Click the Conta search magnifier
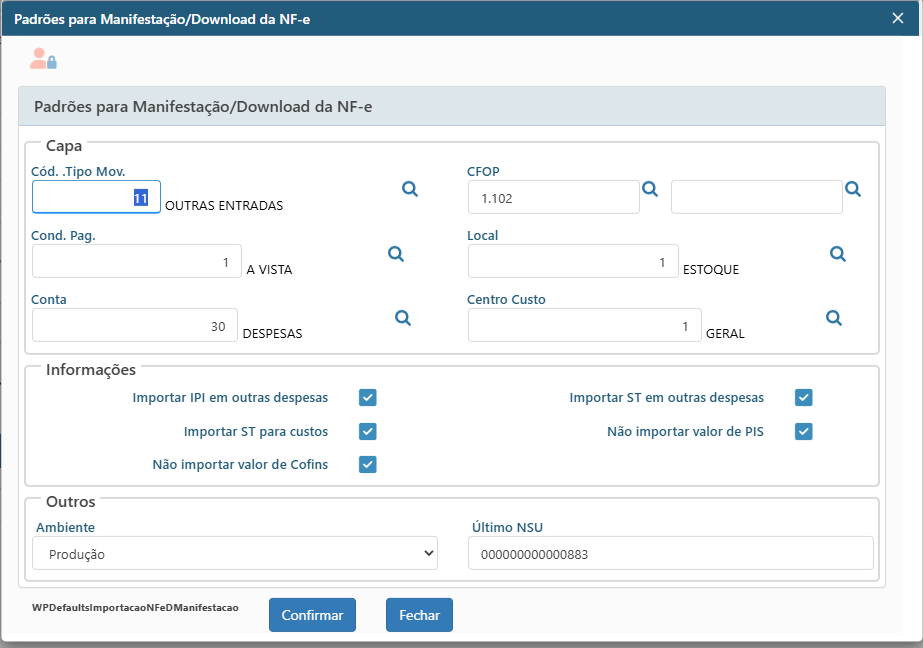Screen dimensions: 923x648 click(403, 318)
